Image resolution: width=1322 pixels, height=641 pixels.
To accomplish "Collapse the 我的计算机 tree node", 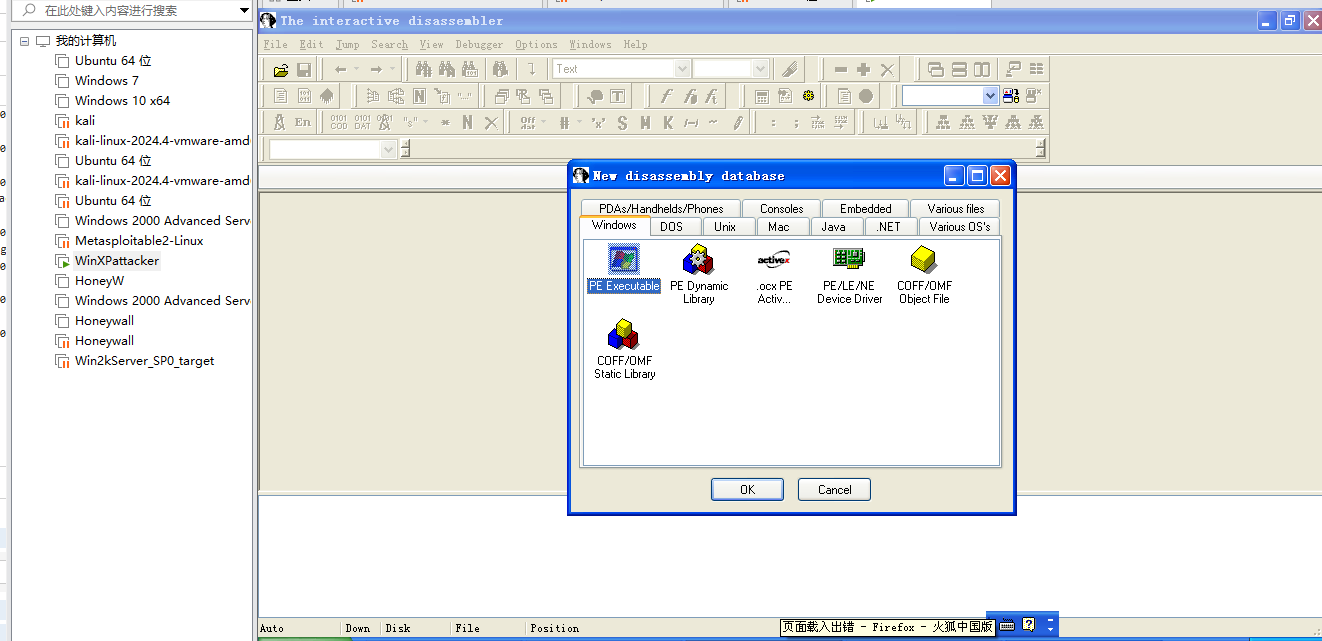I will 24,41.
